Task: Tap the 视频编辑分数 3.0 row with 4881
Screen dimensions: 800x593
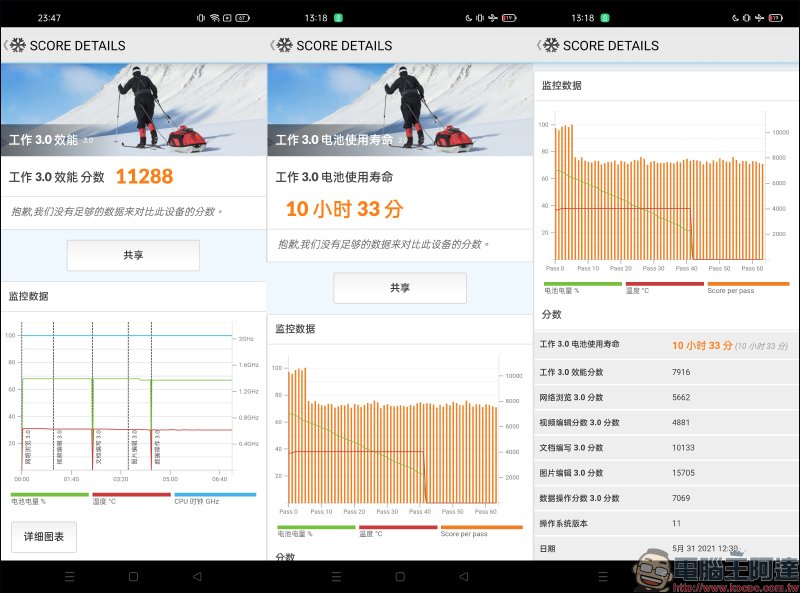Action: point(666,423)
